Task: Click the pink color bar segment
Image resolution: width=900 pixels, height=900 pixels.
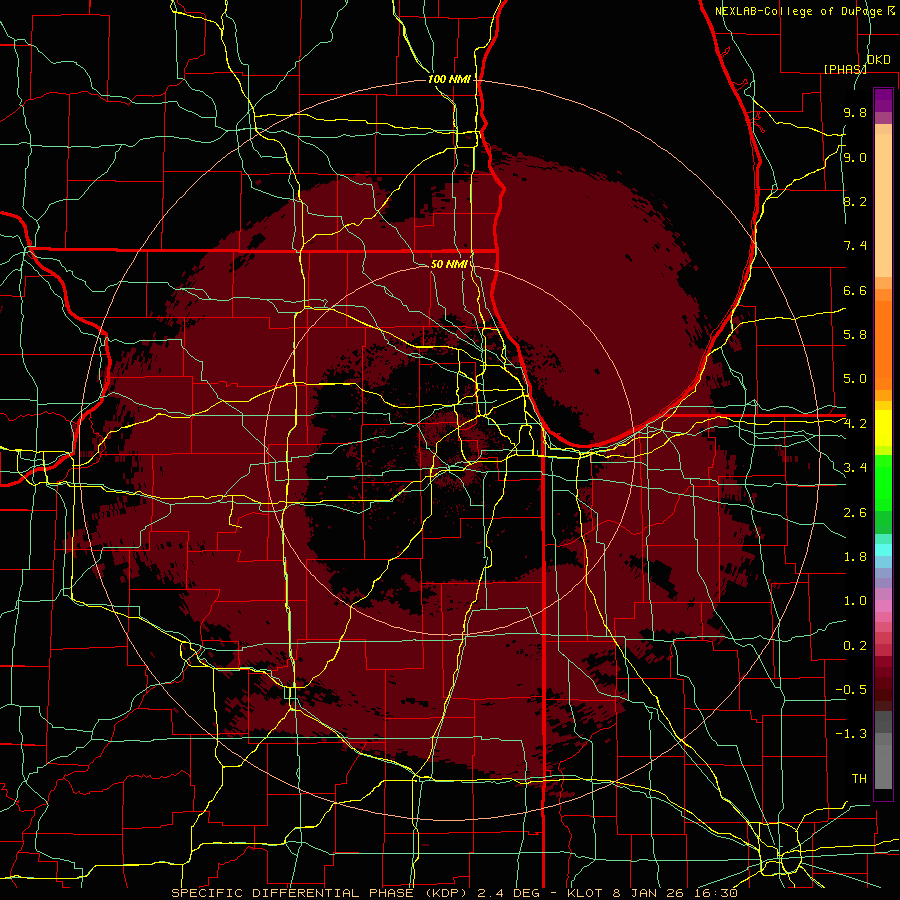Action: click(883, 606)
